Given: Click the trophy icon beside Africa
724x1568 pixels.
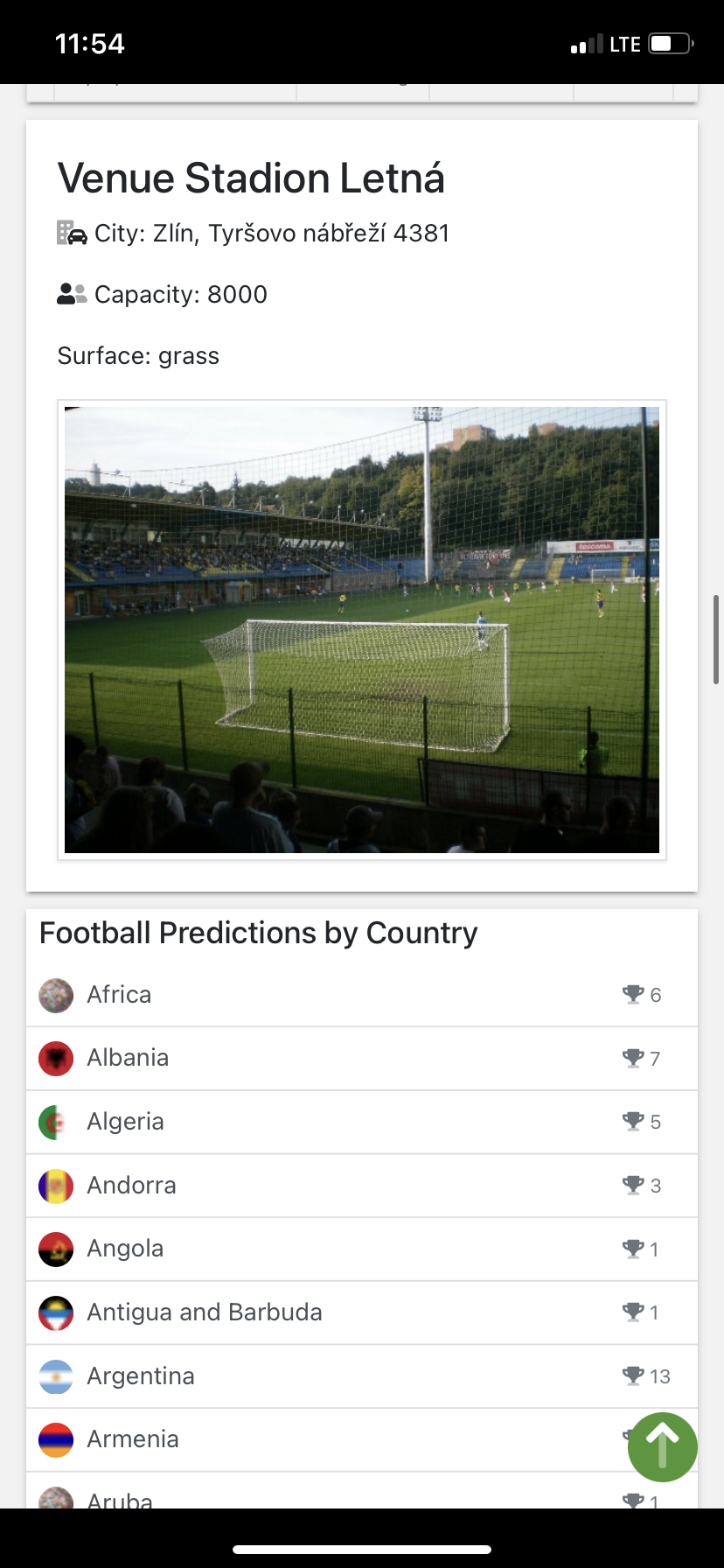Looking at the screenshot, I should (x=633, y=994).
